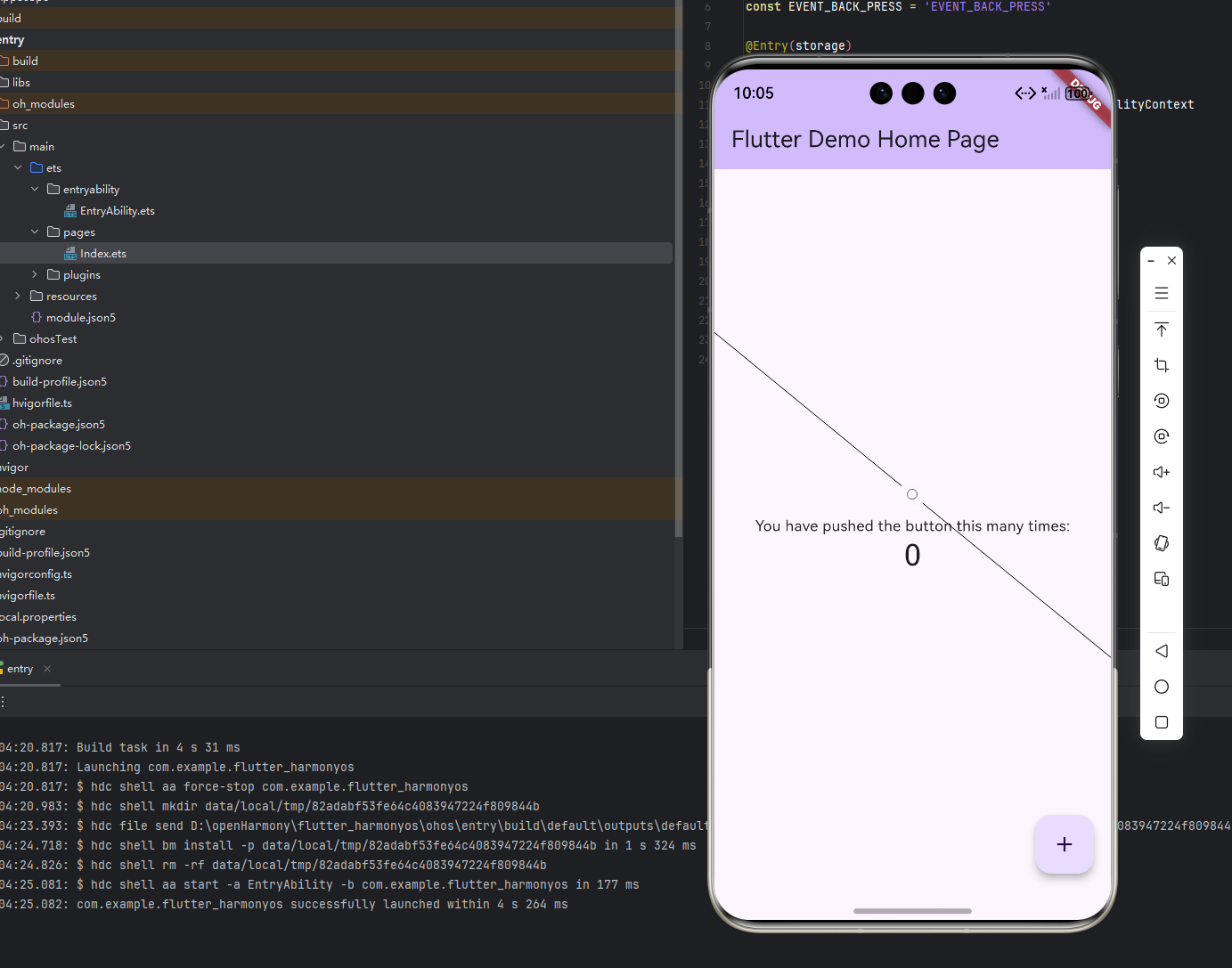Click the EntryAbility.ets file icon
The height and width of the screenshot is (968, 1232).
70,211
